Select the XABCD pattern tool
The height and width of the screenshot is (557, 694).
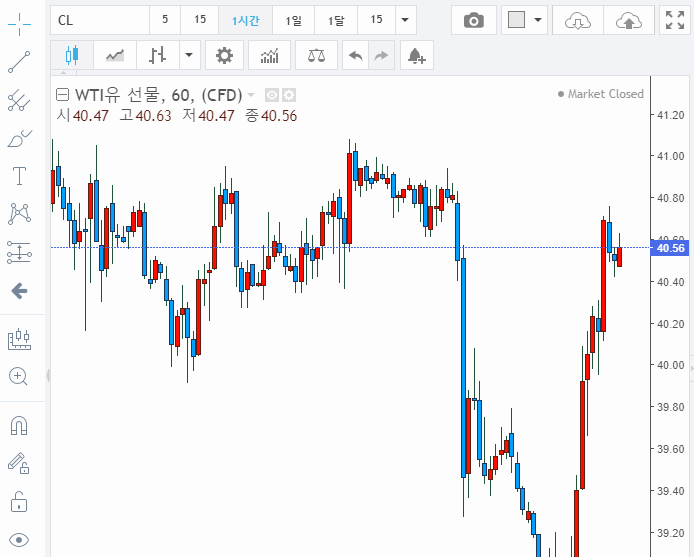[19, 214]
